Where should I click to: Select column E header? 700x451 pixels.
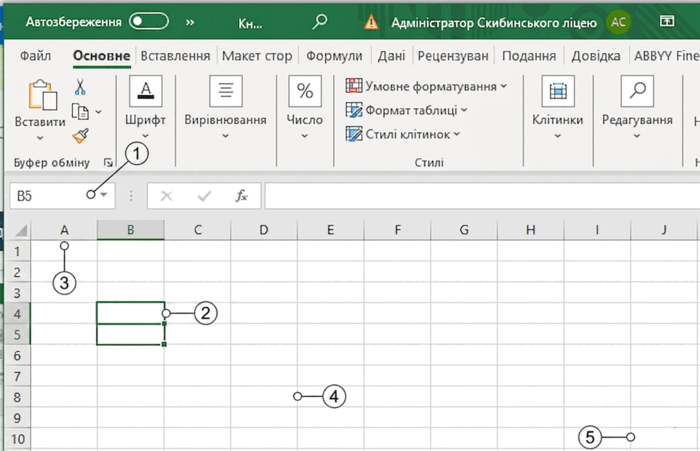pos(330,230)
